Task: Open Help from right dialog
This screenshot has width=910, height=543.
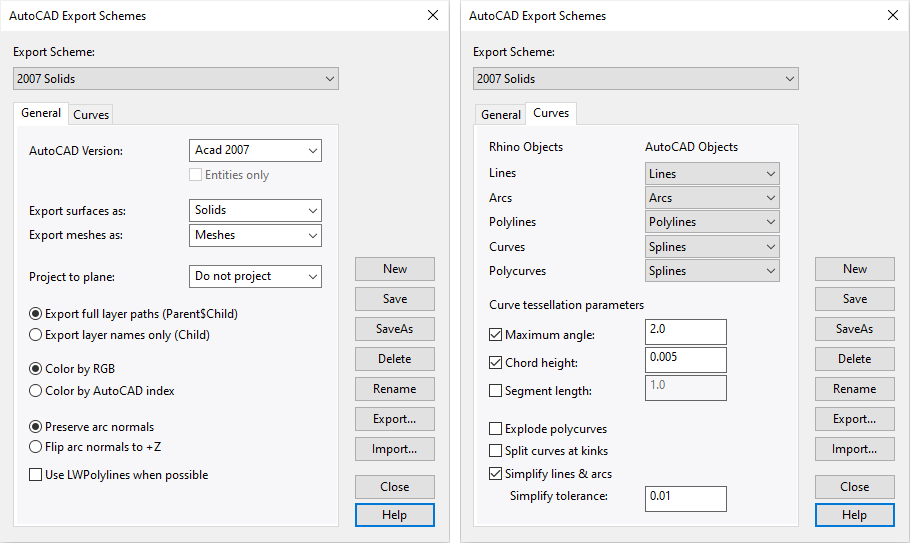Action: pos(854,515)
